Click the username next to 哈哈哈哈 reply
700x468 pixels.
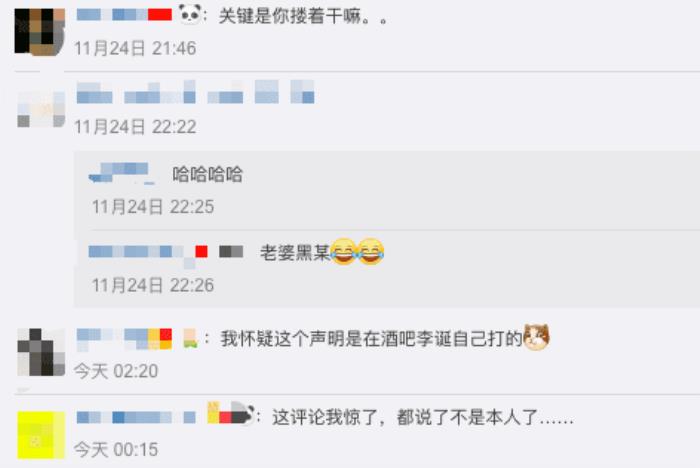(122, 173)
